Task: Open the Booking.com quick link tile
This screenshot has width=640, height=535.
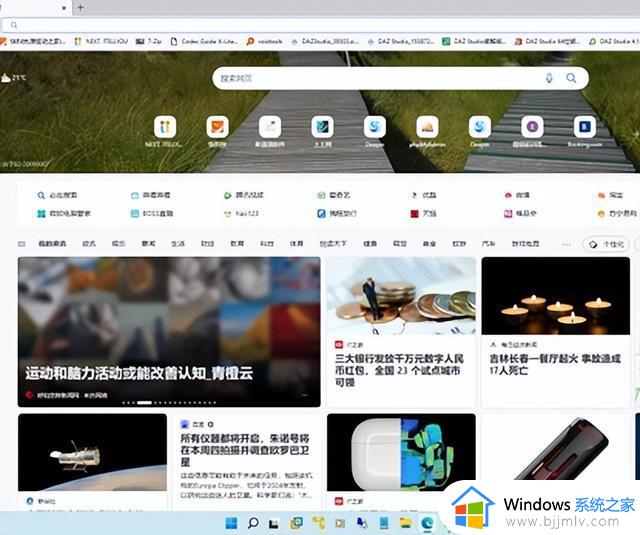Action: point(584,127)
